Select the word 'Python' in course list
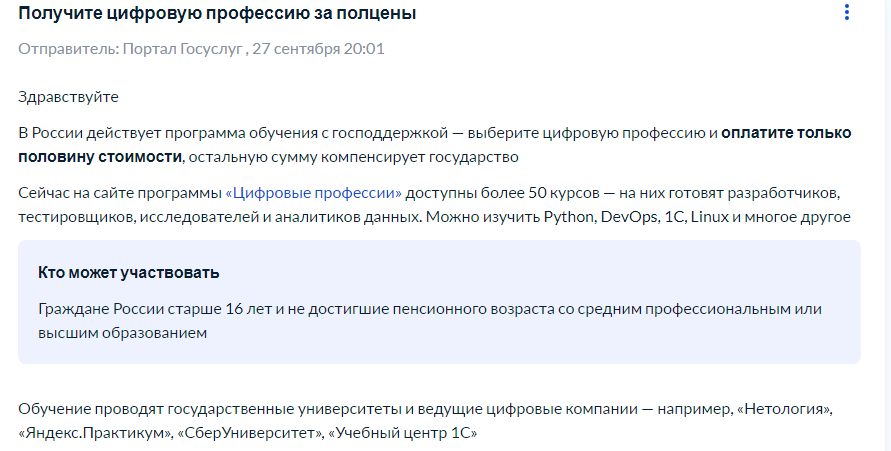This screenshot has height=451, width=891. pyautogui.click(x=568, y=217)
